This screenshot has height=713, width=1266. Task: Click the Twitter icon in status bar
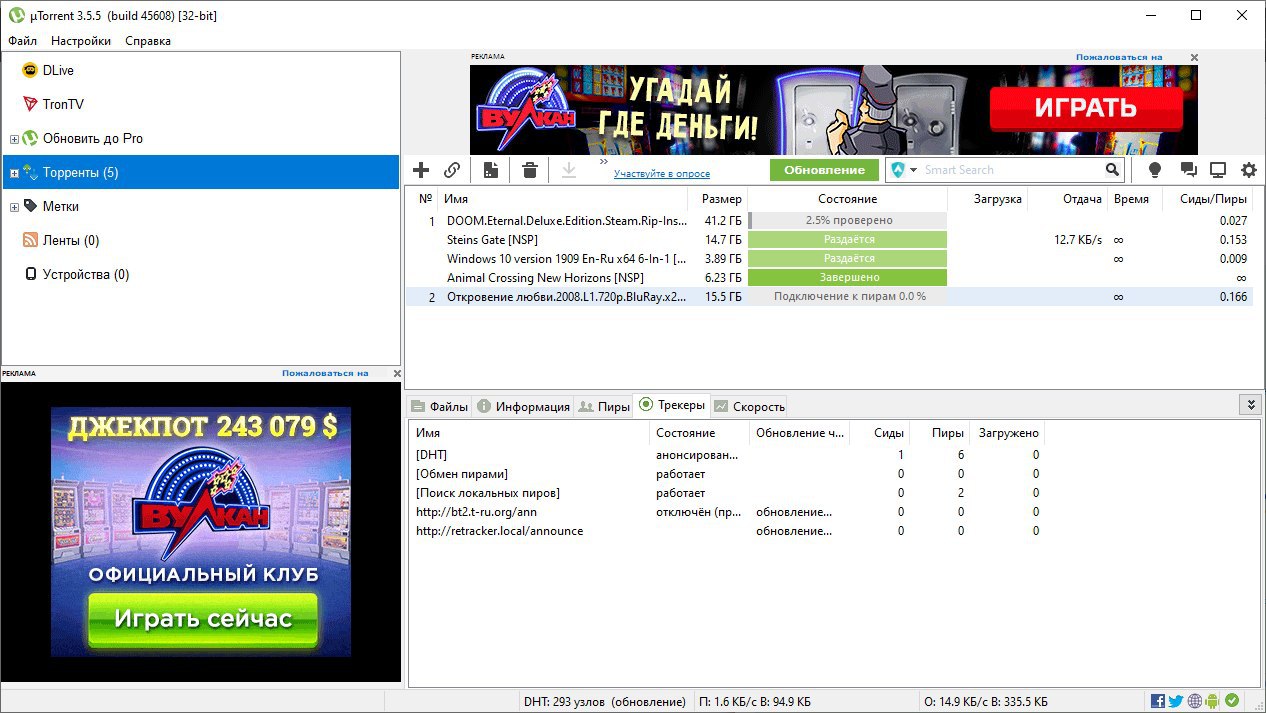click(x=1176, y=701)
